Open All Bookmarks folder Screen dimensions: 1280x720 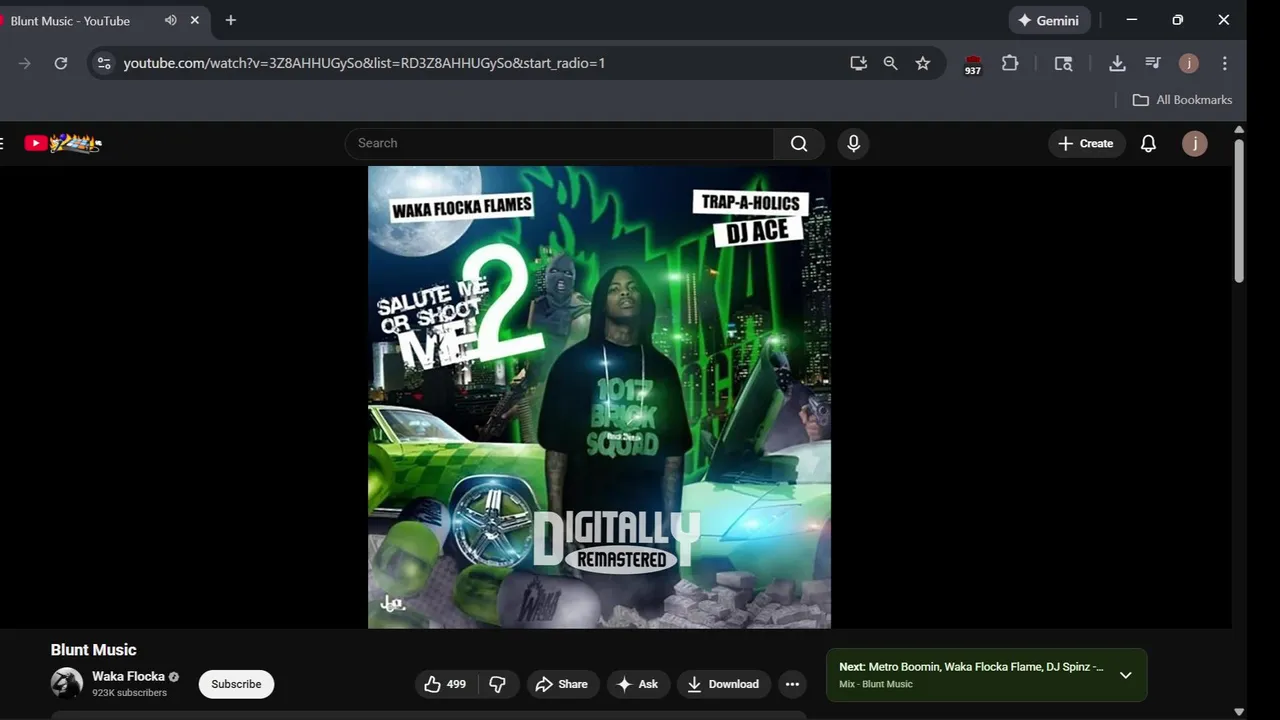click(x=1182, y=100)
